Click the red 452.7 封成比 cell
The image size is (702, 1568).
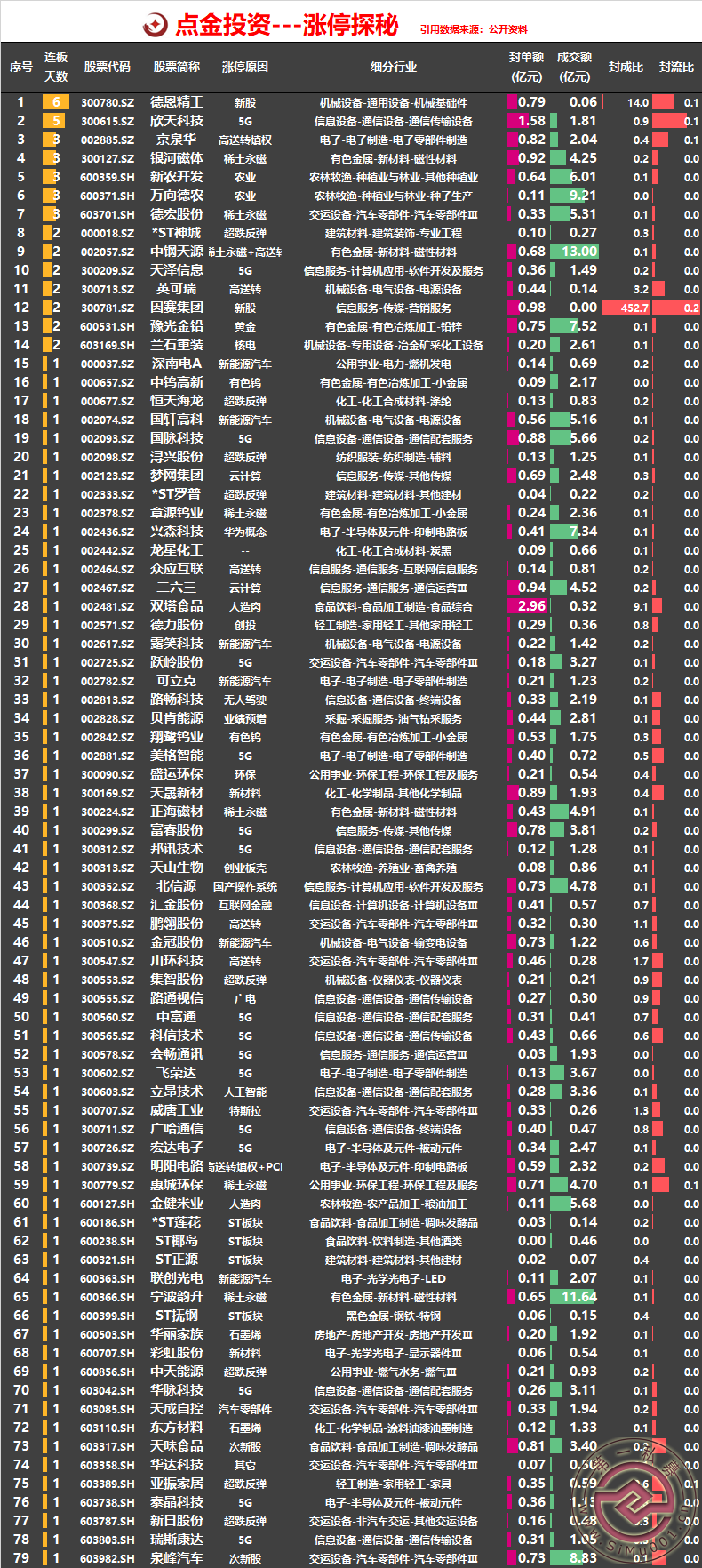(x=626, y=308)
